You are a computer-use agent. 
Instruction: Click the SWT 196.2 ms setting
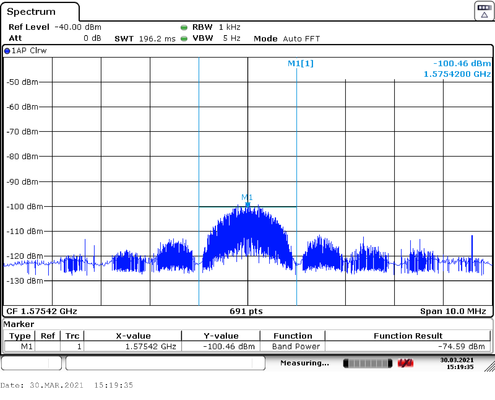(x=145, y=39)
